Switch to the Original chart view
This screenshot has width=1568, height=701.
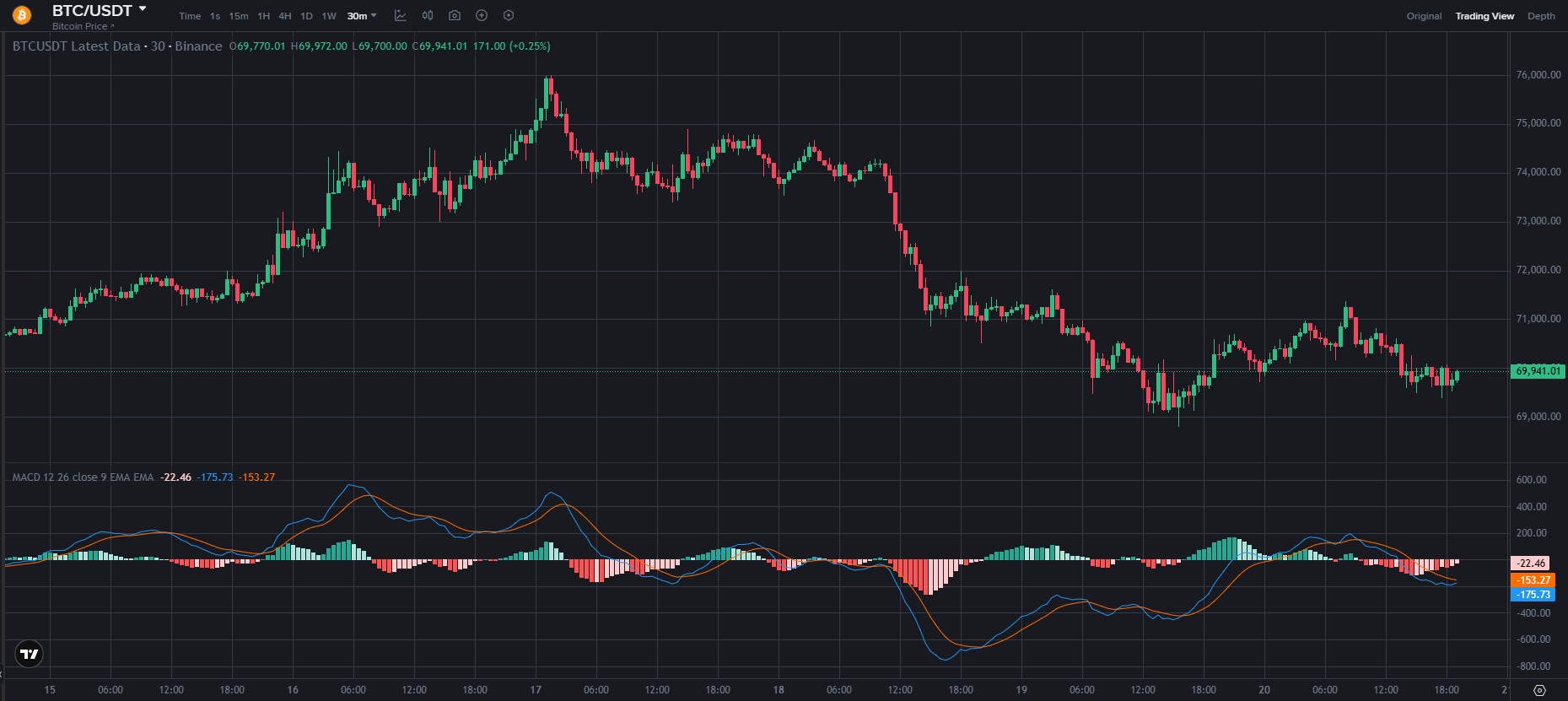(1424, 16)
